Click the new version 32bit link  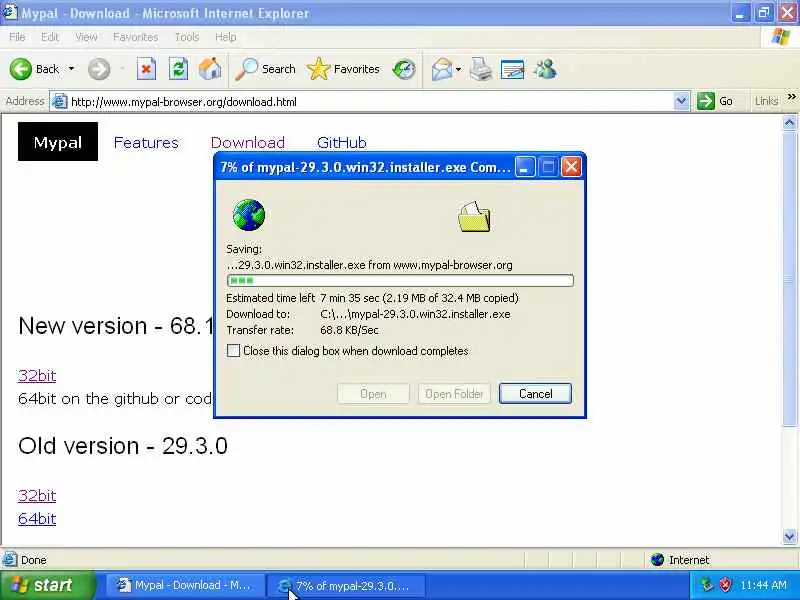pos(37,376)
